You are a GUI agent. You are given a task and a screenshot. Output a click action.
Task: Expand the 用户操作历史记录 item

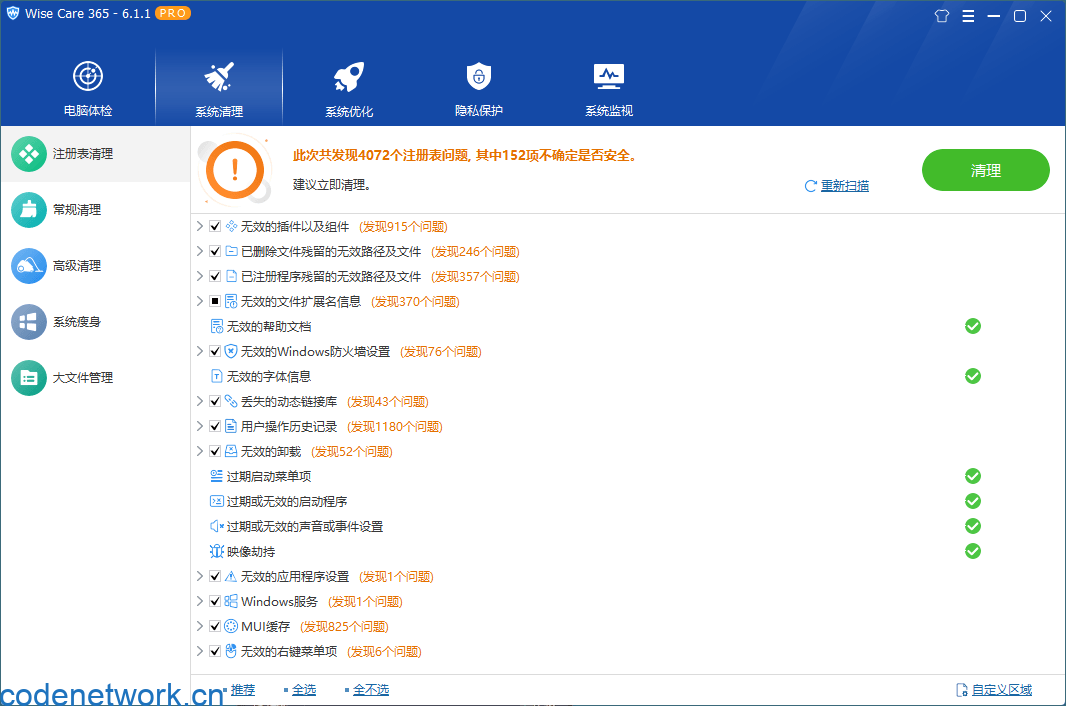click(x=199, y=426)
